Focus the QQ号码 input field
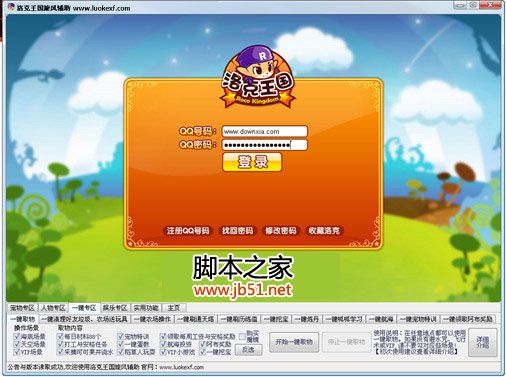 coord(264,131)
